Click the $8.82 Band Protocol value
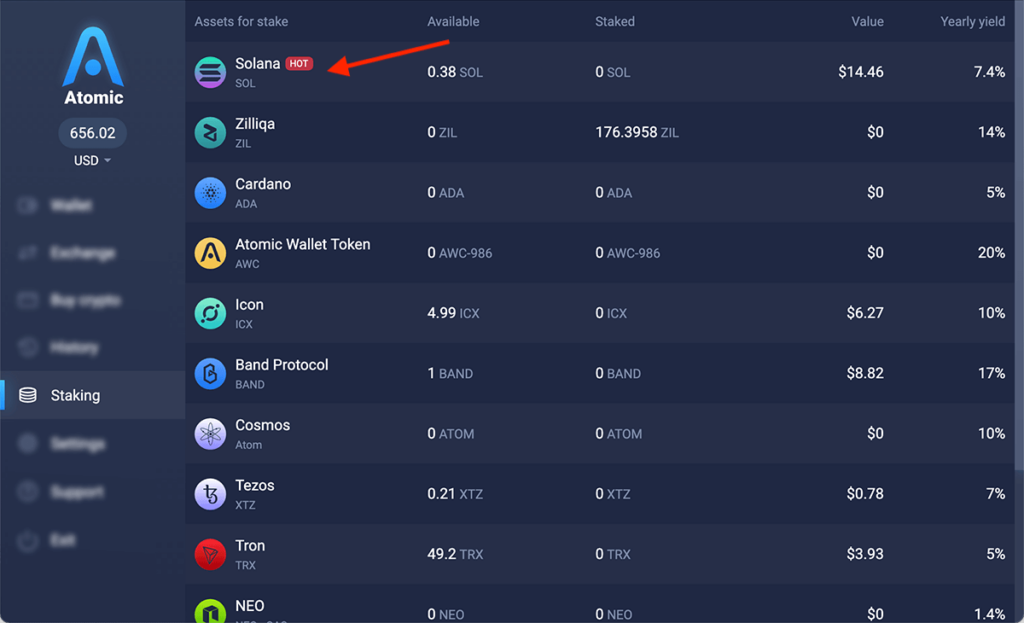1024x623 pixels. (x=865, y=374)
